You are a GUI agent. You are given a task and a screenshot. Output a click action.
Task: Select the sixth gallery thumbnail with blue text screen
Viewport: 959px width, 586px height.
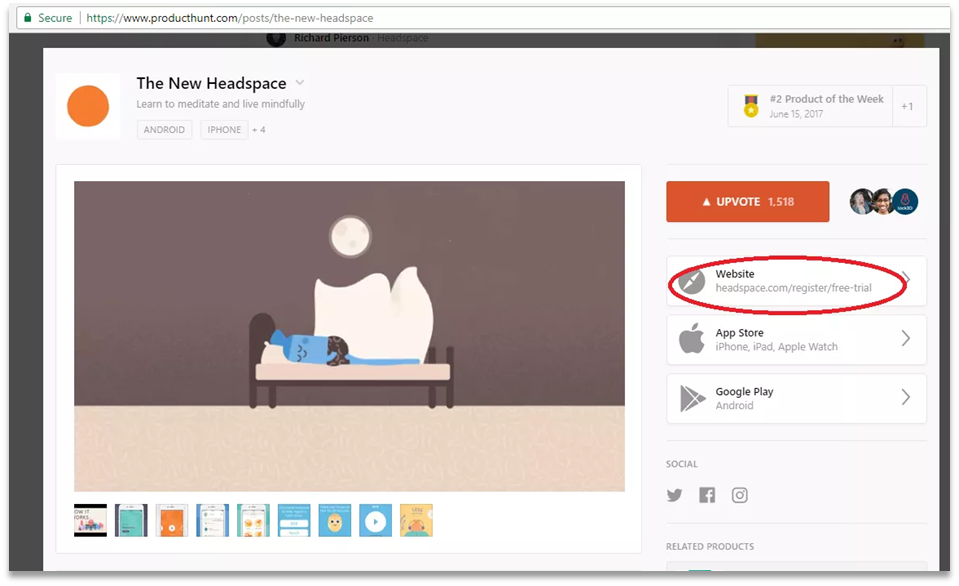pyautogui.click(x=294, y=521)
